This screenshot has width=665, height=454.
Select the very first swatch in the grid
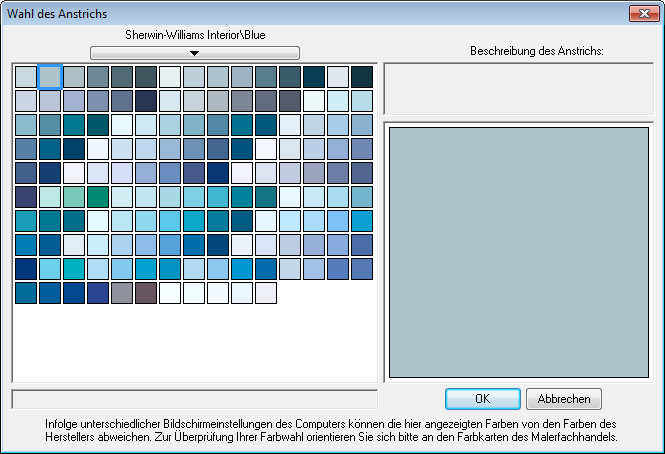(26, 77)
